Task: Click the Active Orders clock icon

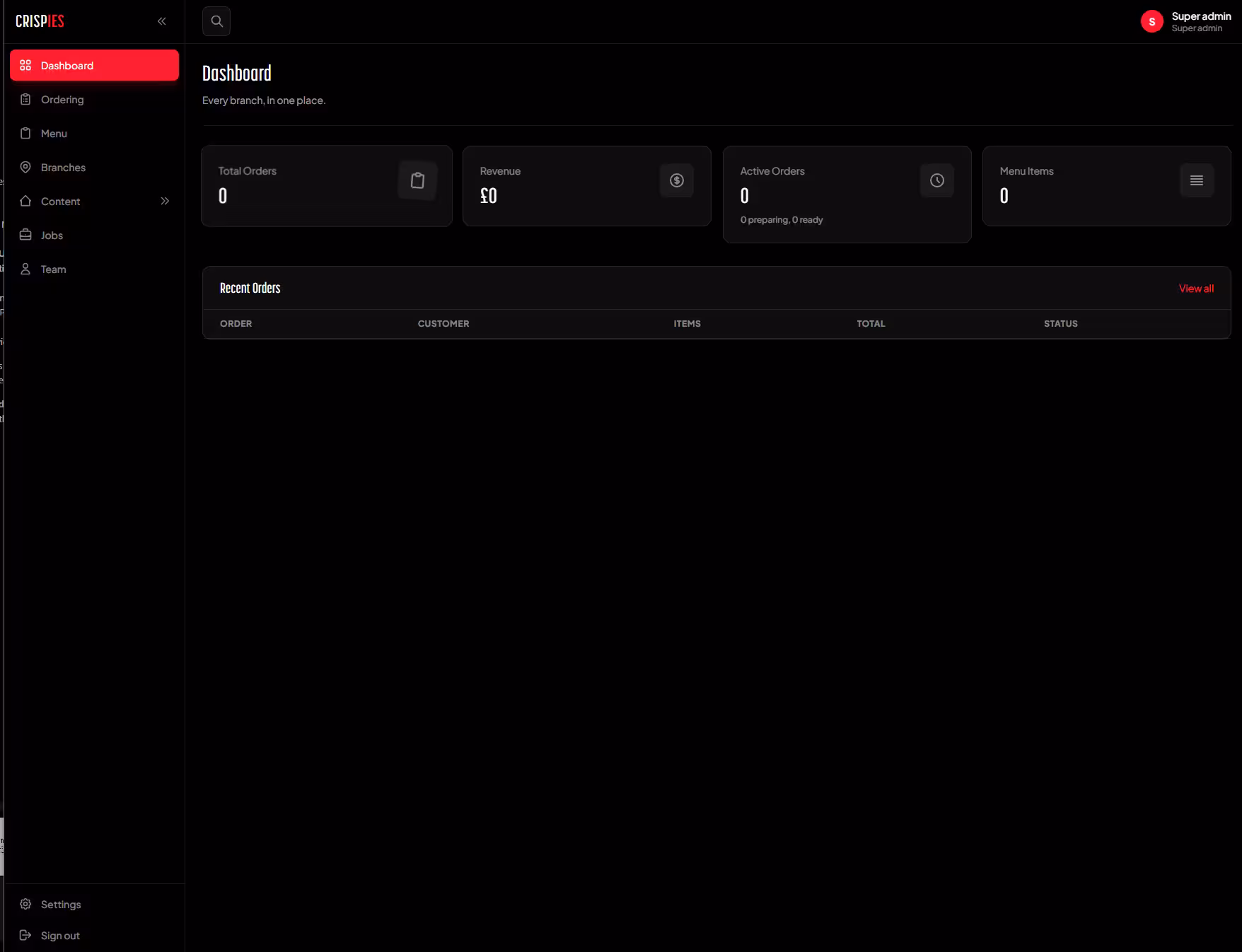Action: pos(937,180)
